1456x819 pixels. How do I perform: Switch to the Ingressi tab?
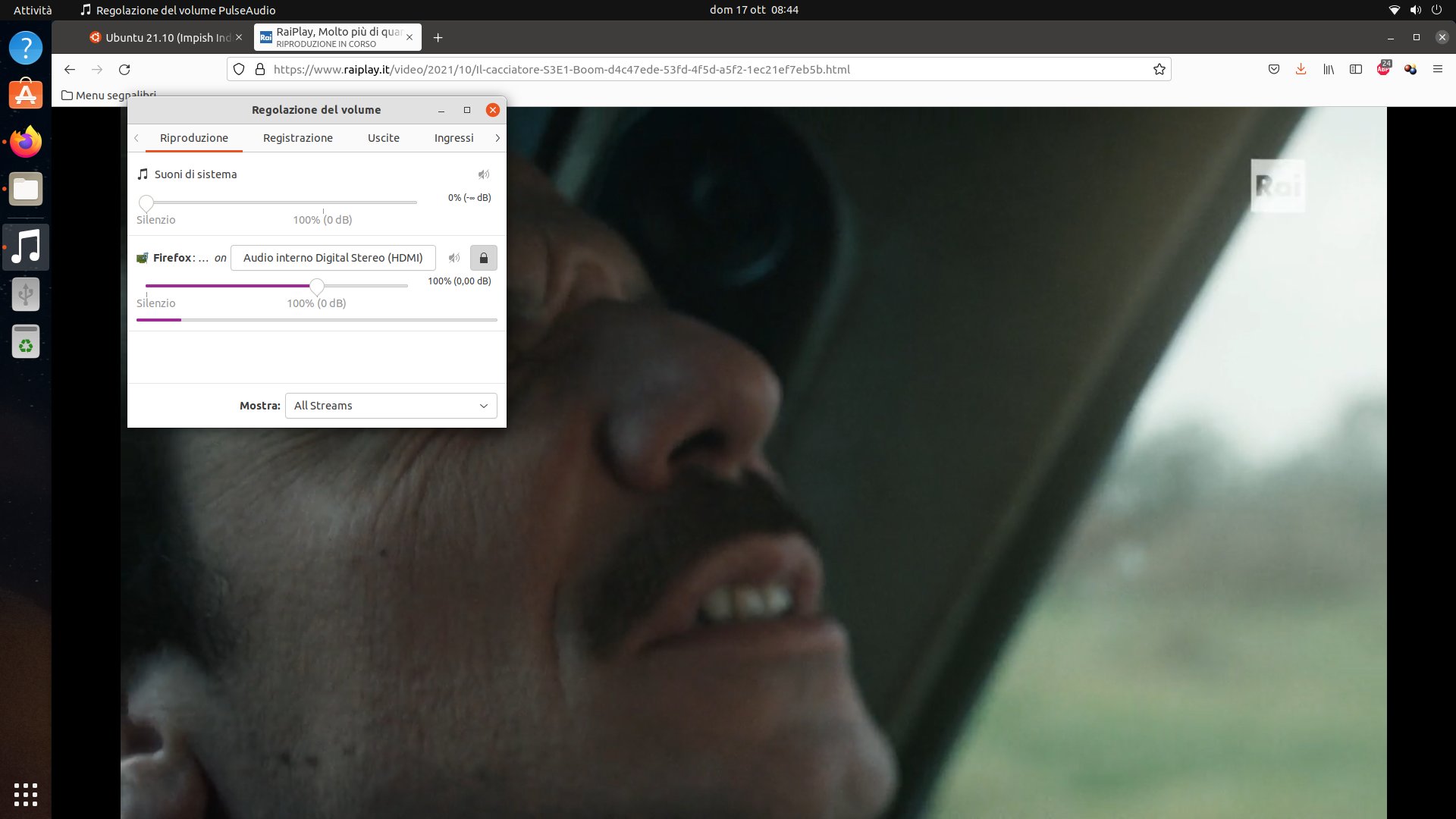tap(454, 138)
